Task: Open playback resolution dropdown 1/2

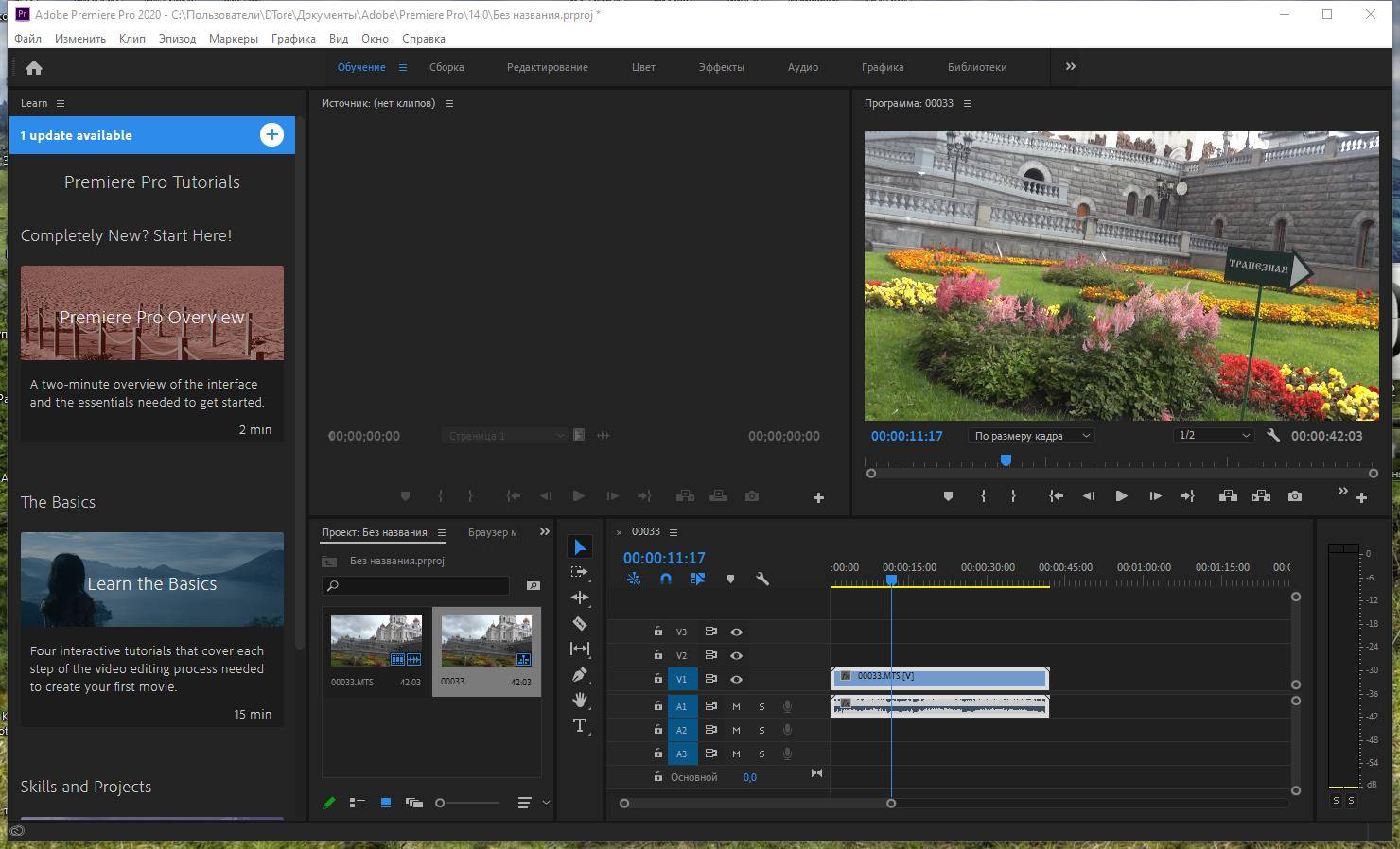Action: click(x=1214, y=436)
